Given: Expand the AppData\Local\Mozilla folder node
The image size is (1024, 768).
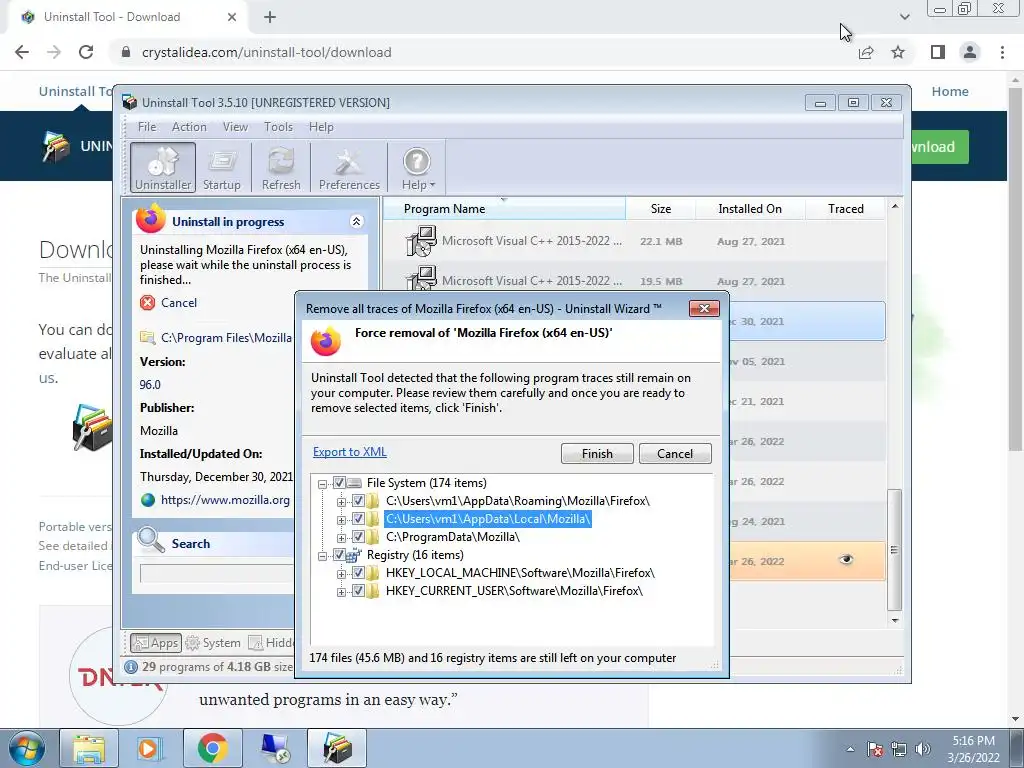Looking at the screenshot, I should click(341, 520).
